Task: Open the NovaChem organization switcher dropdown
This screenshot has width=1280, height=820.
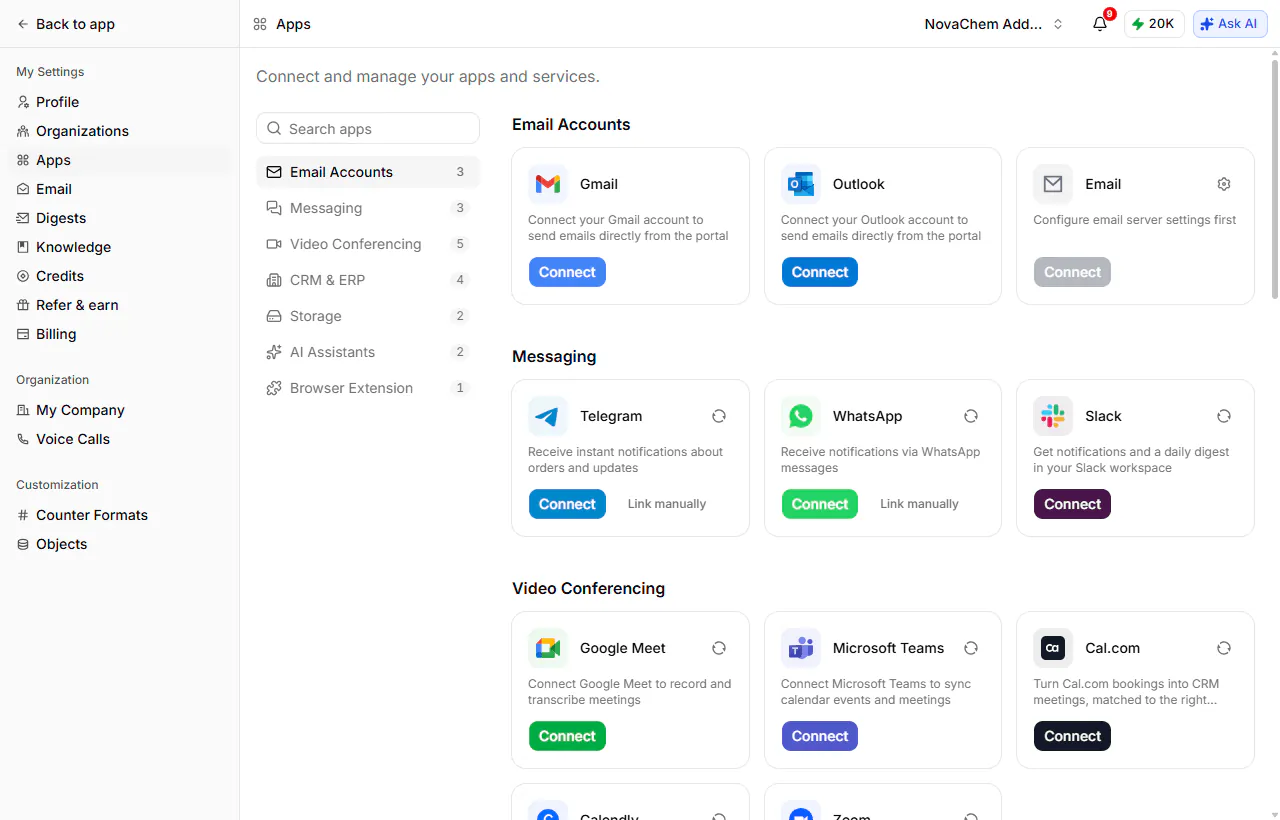Action: [994, 24]
